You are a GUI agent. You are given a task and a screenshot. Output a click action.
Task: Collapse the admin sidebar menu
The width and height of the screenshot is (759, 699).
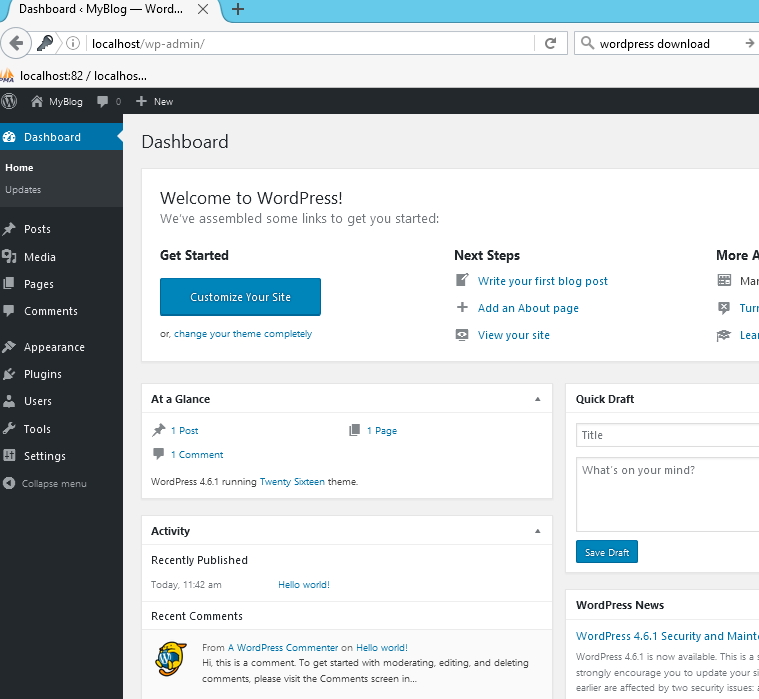pos(45,483)
